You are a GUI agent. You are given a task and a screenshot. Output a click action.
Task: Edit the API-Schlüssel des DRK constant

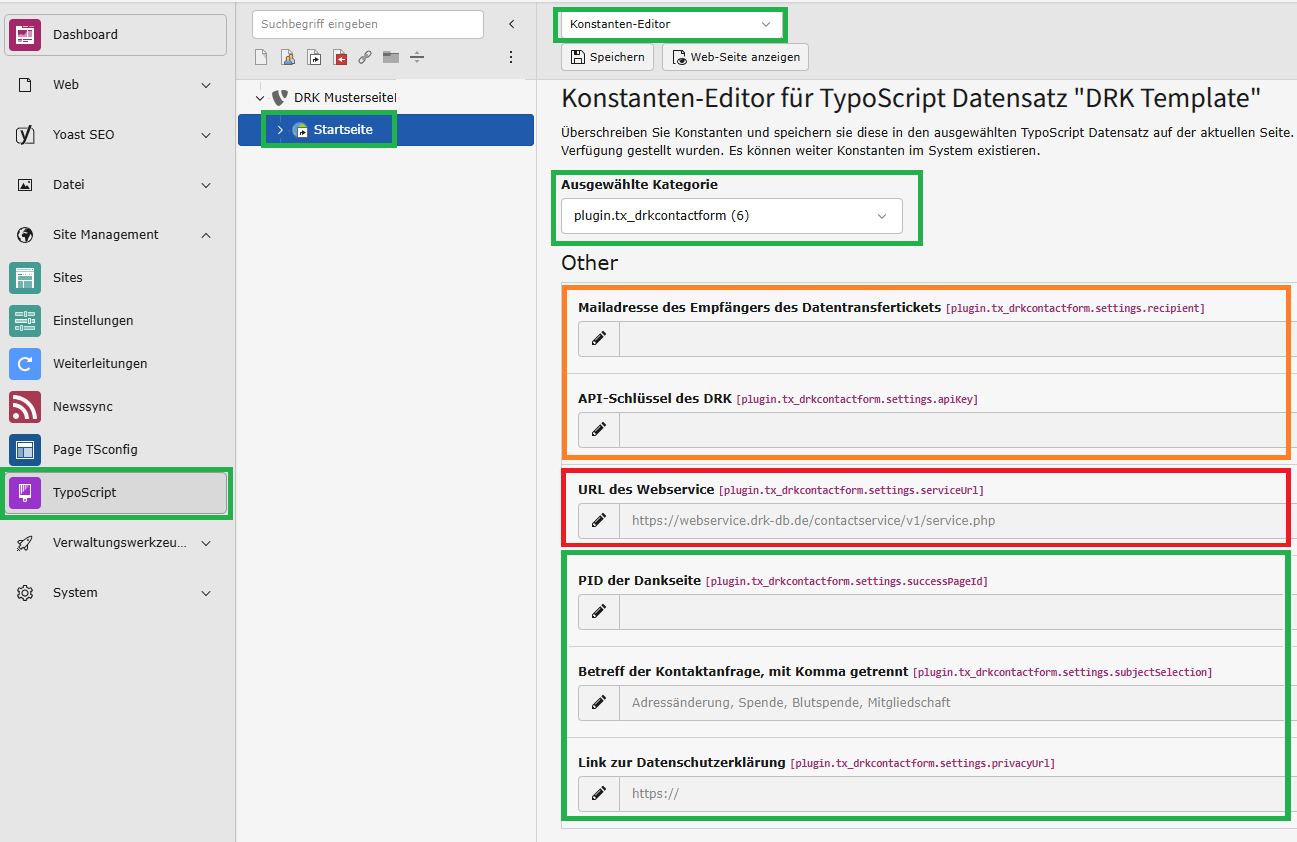tap(598, 430)
